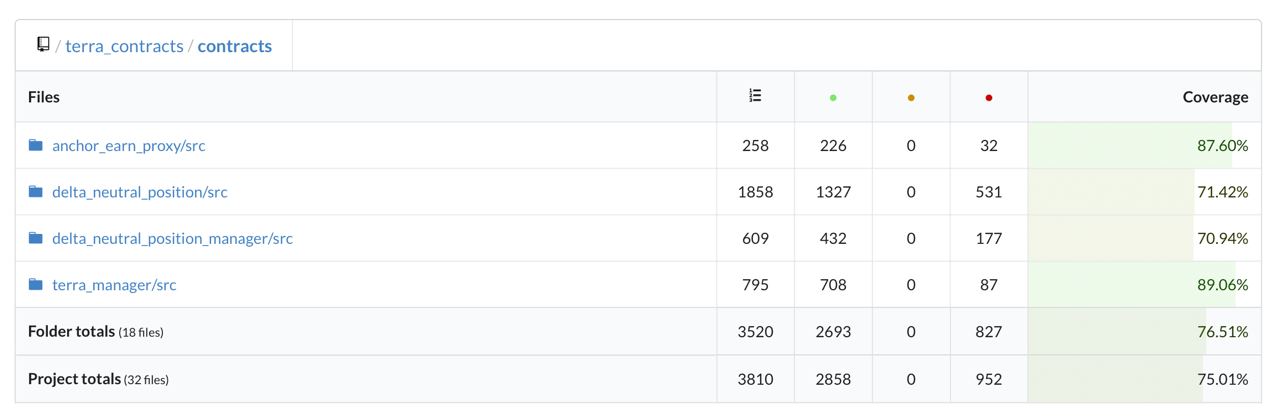Open terra_contracts breadcrumb link
The height and width of the screenshot is (417, 1280).
pos(124,46)
